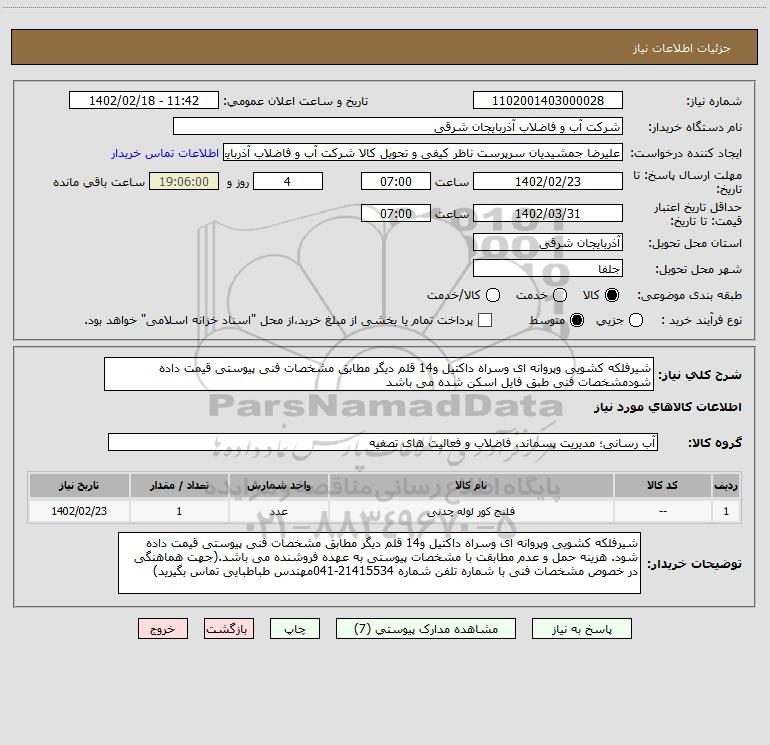Click the کد کالا column header
Image resolution: width=770 pixels, height=745 pixels.
(x=662, y=486)
